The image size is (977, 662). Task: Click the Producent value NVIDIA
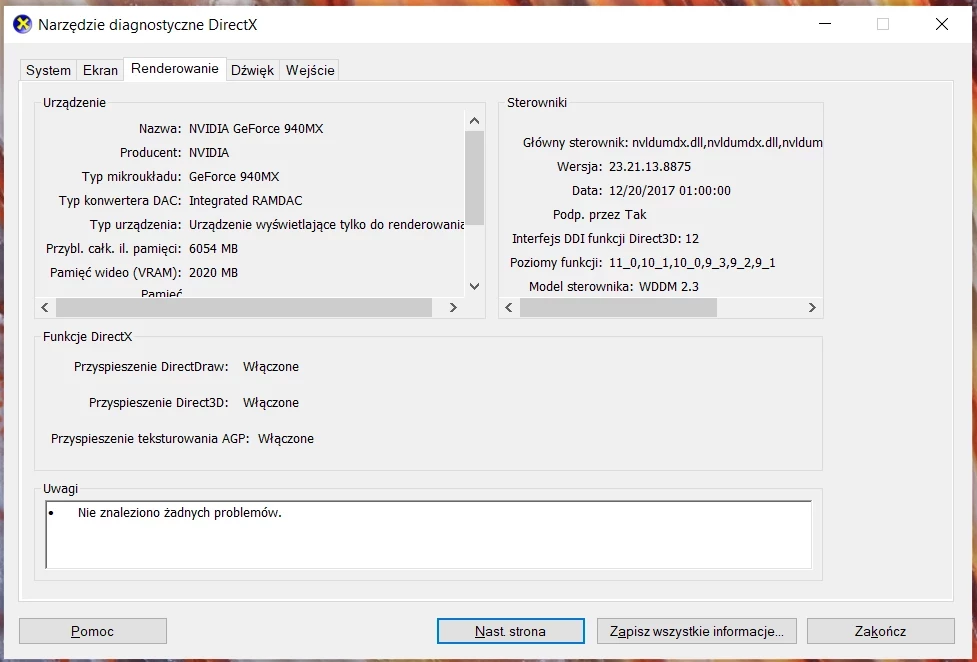point(209,153)
